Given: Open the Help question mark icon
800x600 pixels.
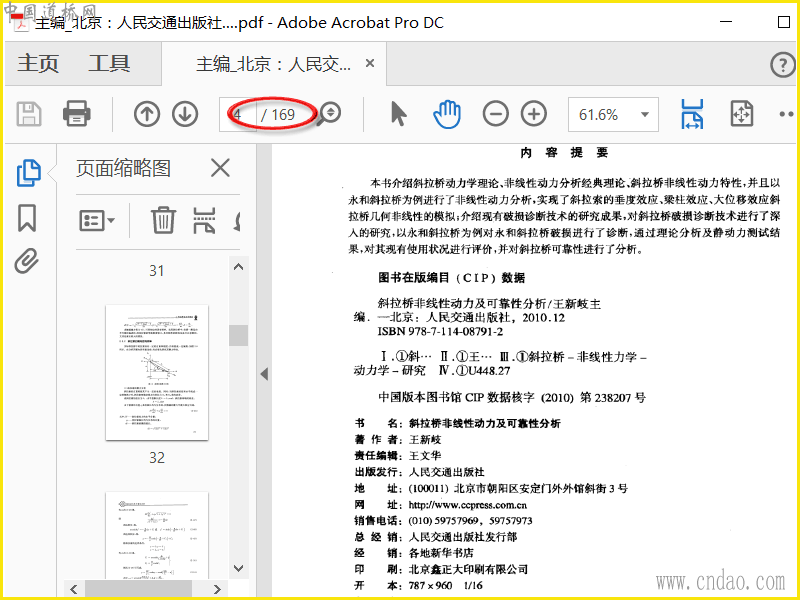Looking at the screenshot, I should coord(782,65).
